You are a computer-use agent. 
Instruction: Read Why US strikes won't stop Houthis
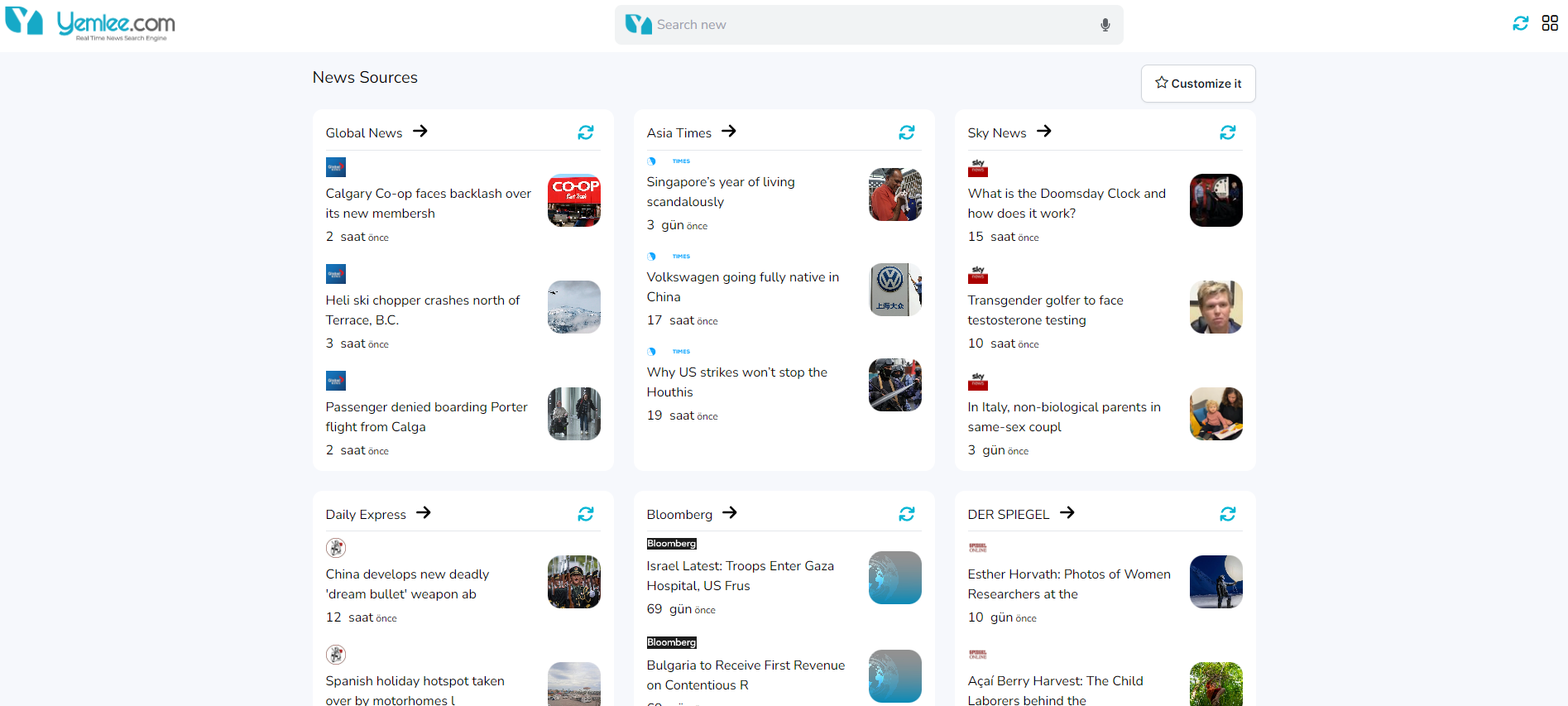[x=737, y=382]
